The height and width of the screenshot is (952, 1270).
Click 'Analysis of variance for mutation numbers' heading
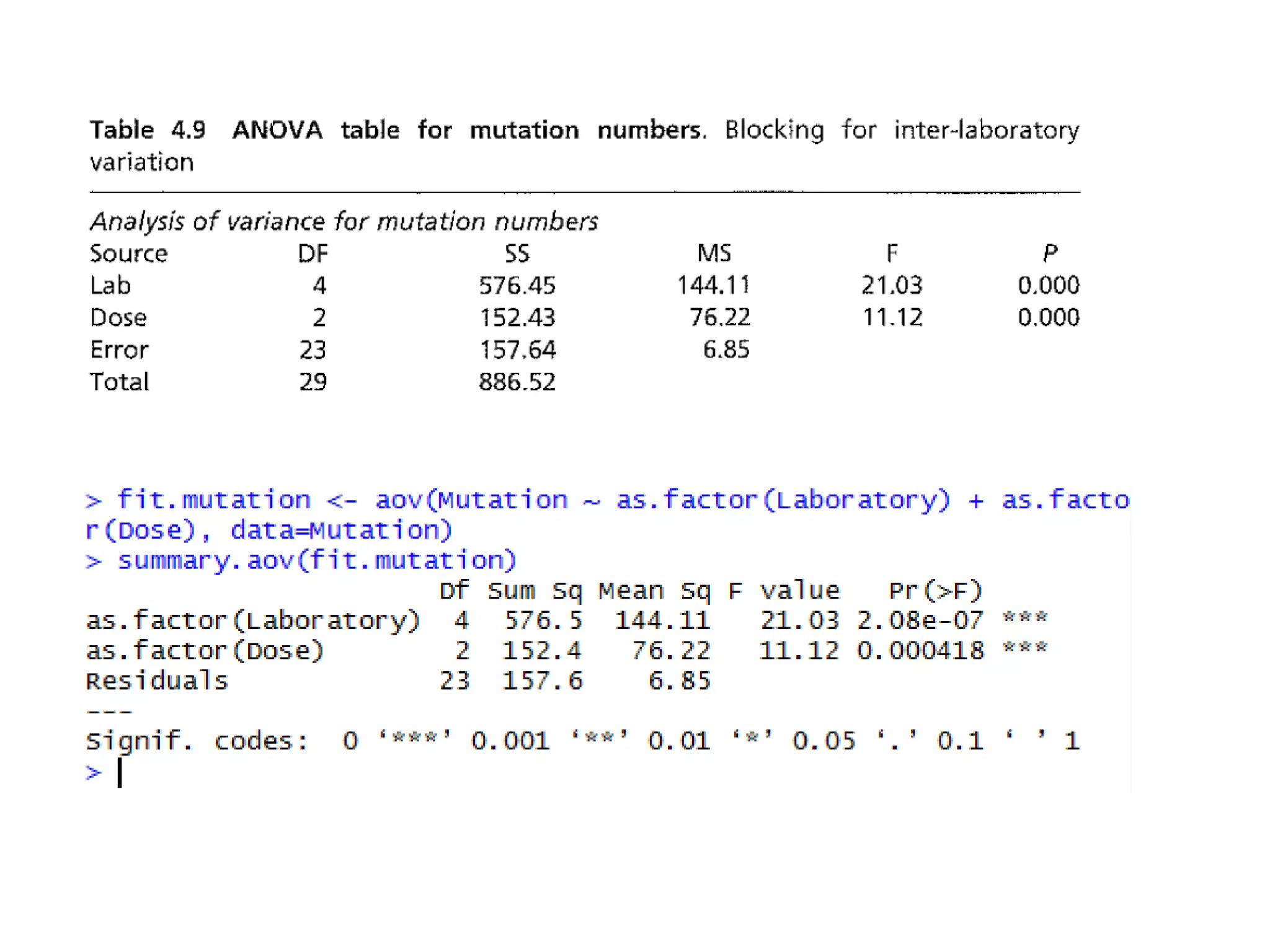click(344, 222)
